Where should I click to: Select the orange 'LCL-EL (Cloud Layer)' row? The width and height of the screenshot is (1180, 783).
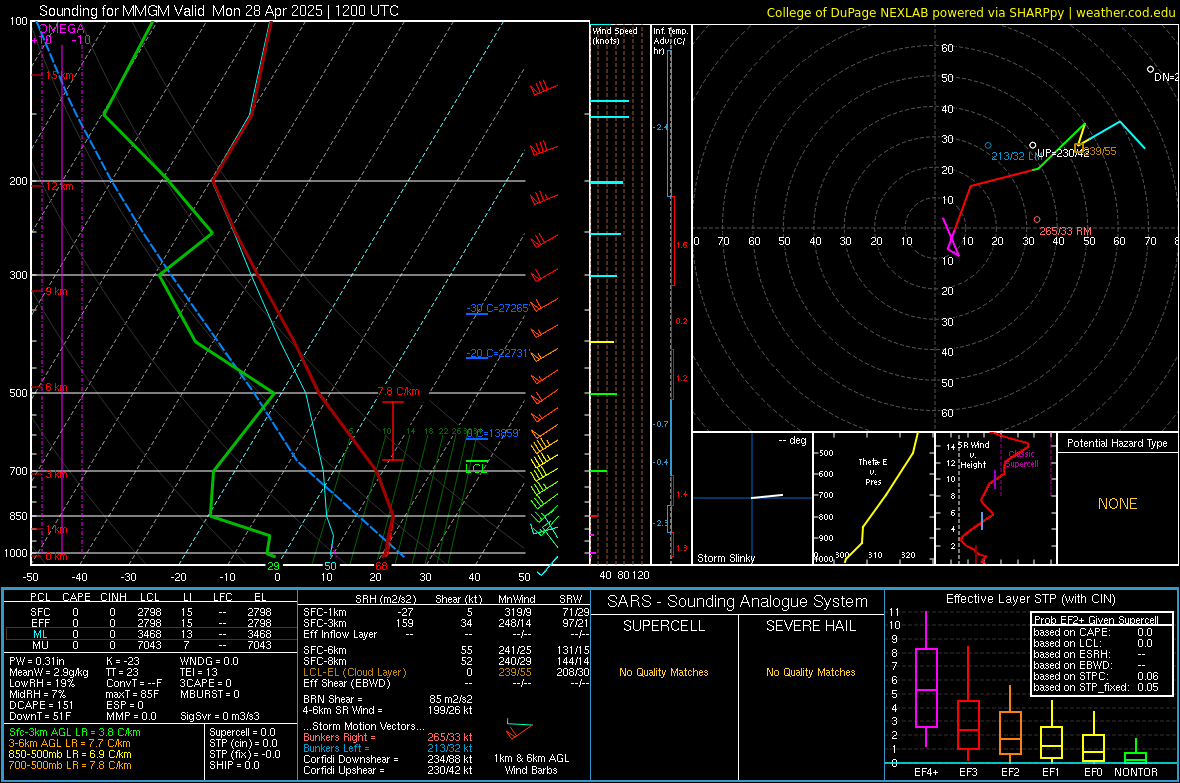(446, 672)
